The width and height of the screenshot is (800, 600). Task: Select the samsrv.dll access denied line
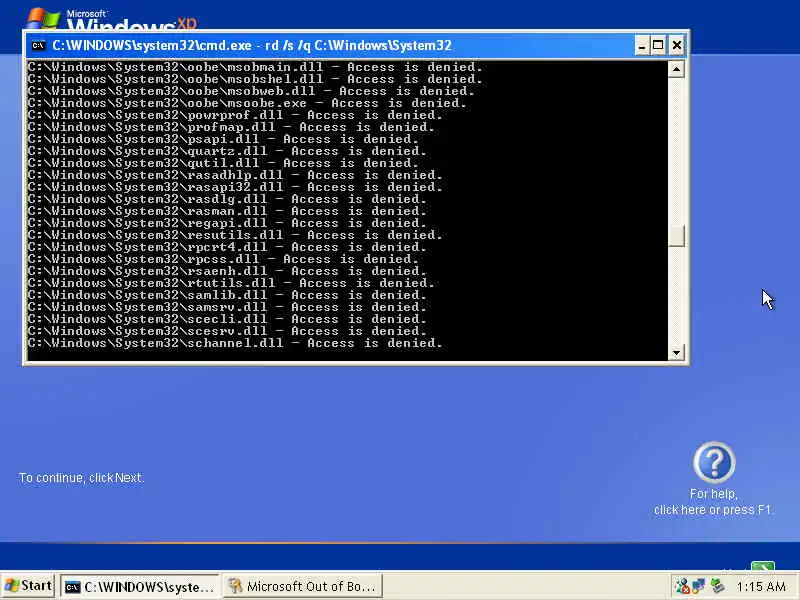(227, 307)
